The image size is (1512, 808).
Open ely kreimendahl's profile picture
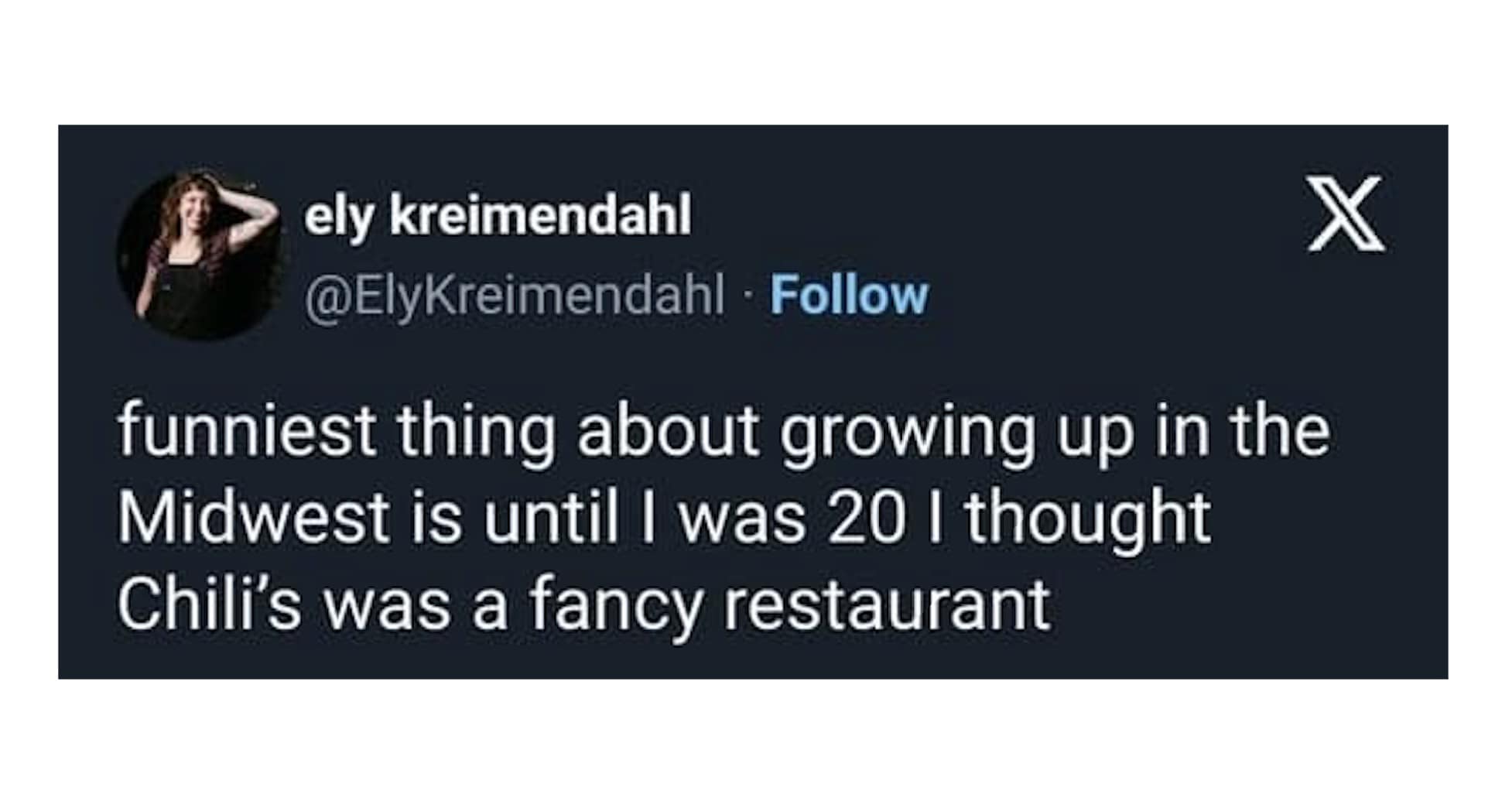(200, 254)
